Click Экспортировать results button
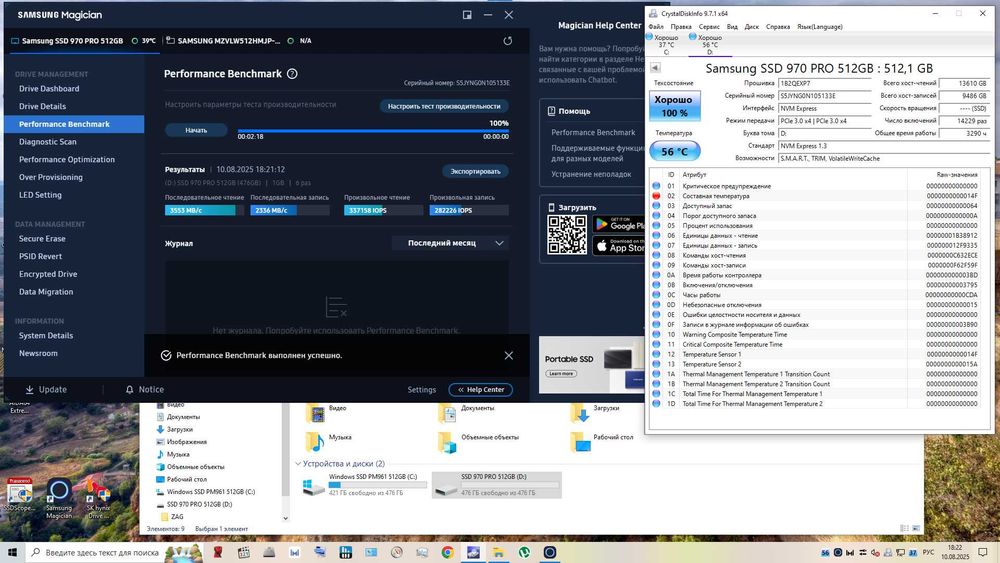Screen dimensions: 1000x563 476,171
